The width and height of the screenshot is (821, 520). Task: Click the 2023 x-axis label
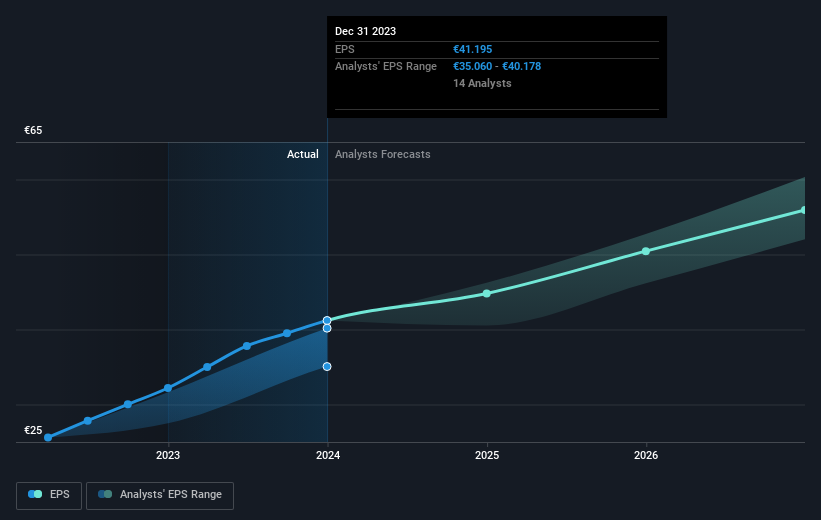pos(168,456)
